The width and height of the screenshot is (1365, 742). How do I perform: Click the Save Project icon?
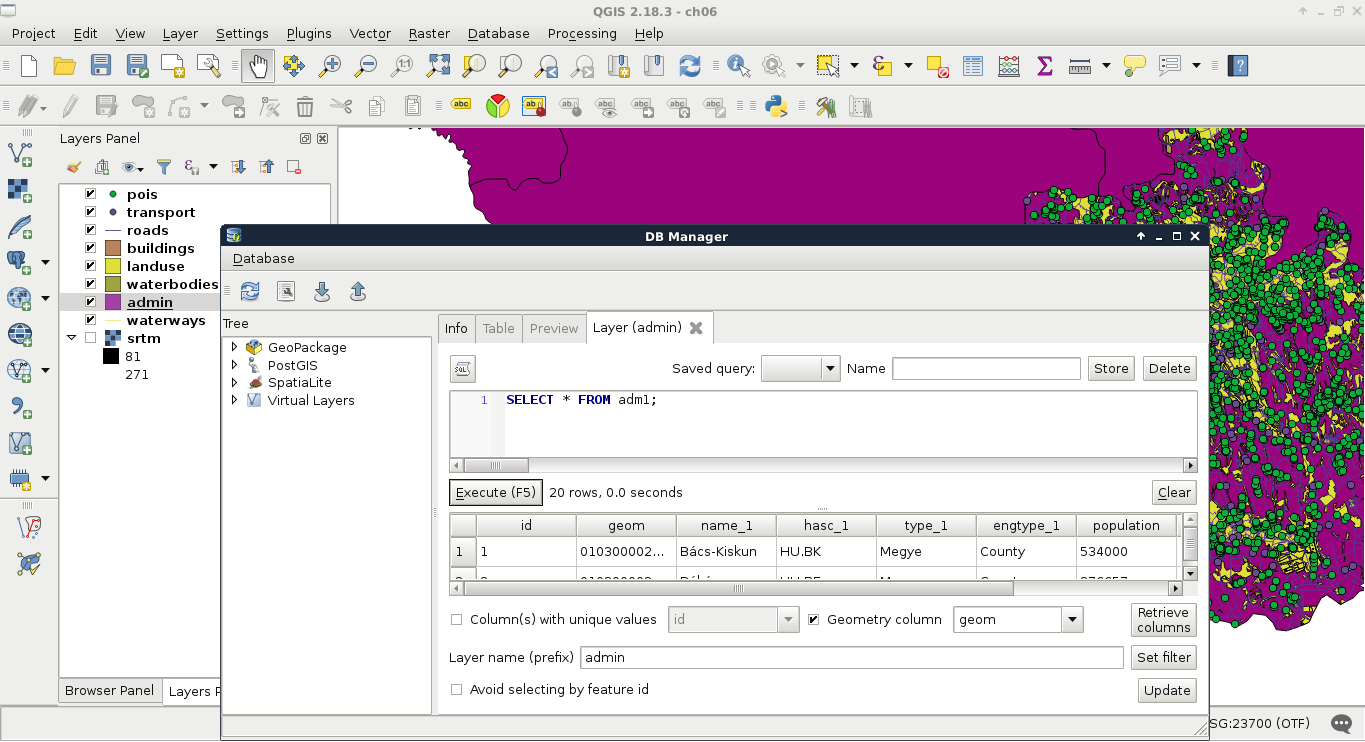[101, 66]
